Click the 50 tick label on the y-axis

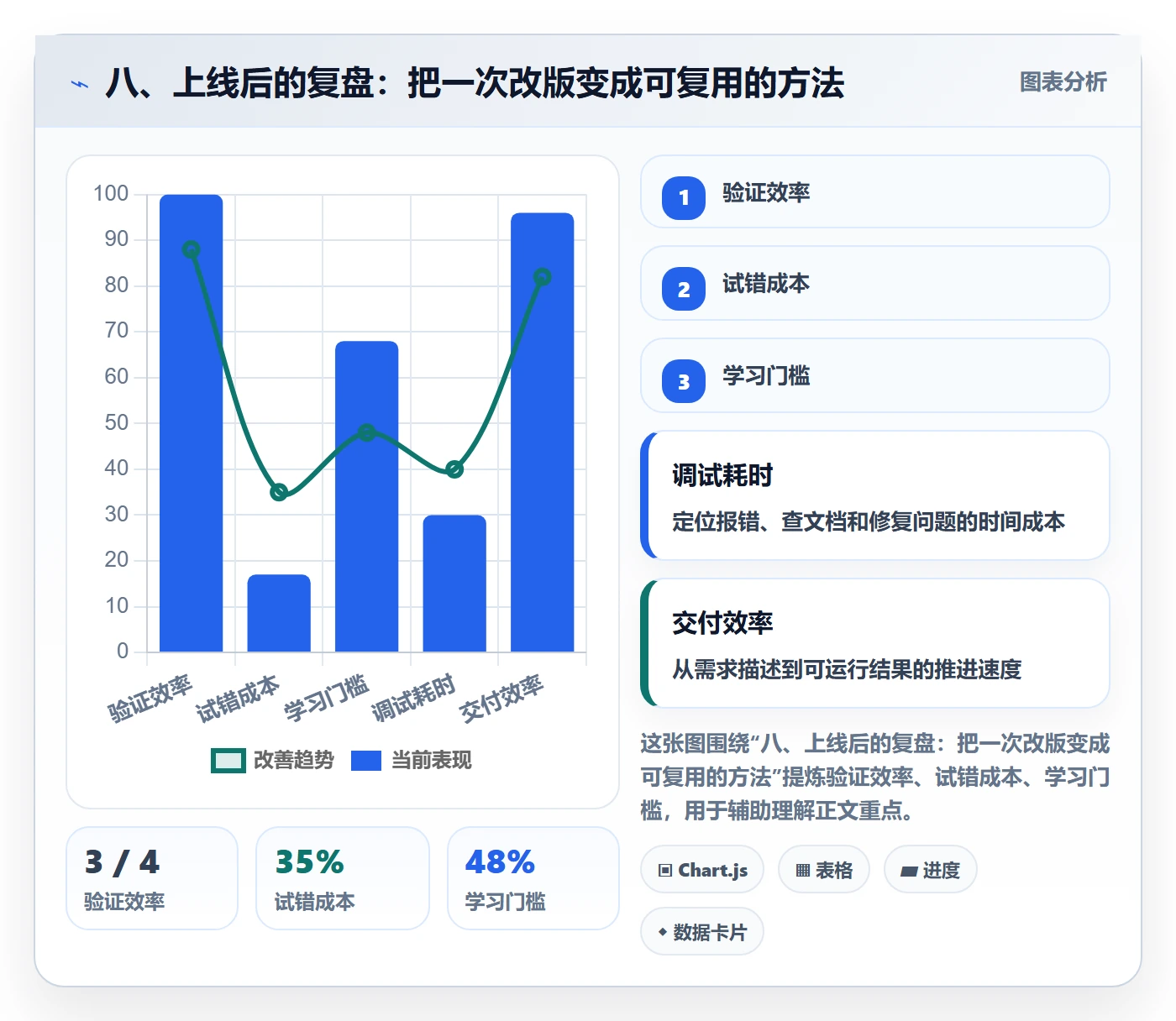coord(117,423)
